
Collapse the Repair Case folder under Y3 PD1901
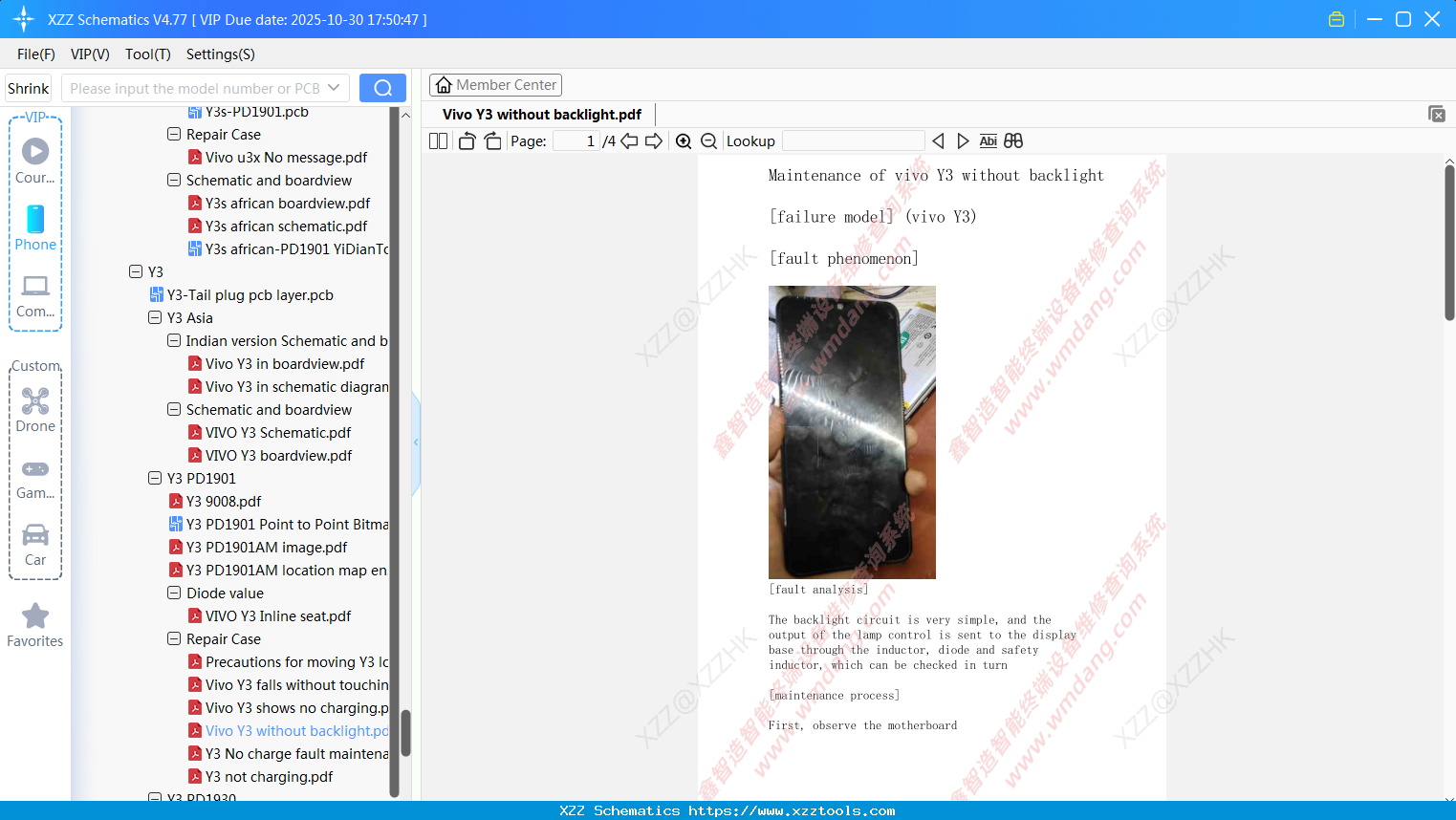pos(174,639)
